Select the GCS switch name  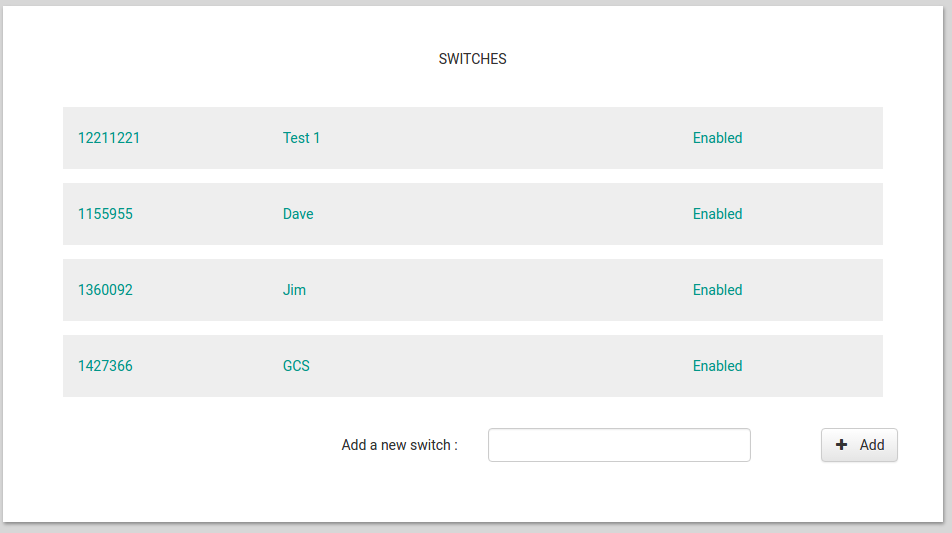click(296, 366)
